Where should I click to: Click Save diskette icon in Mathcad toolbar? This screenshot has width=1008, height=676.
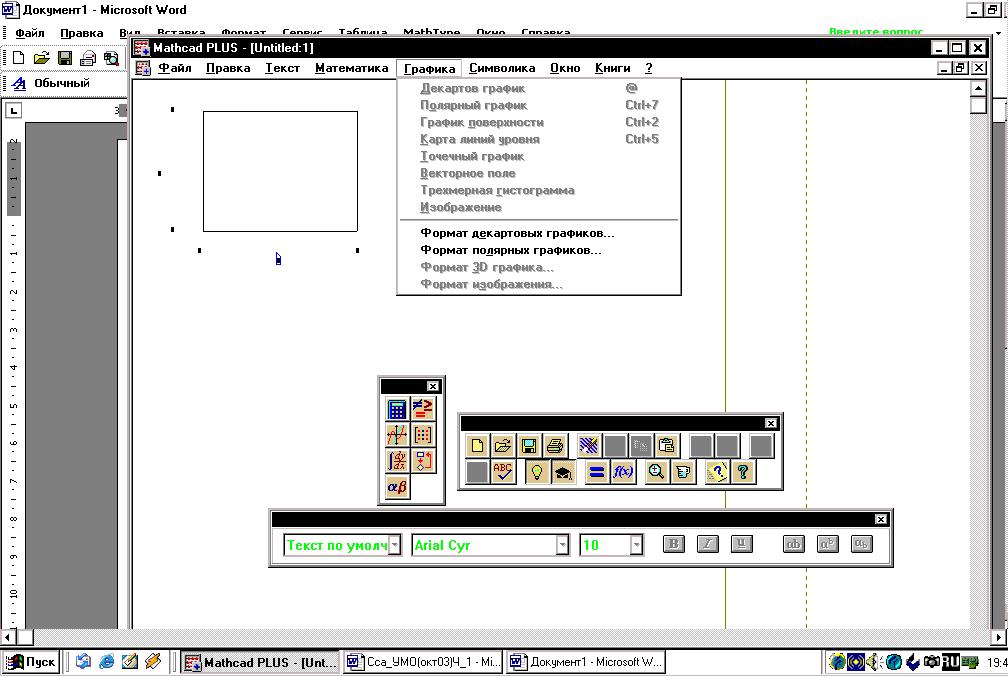529,445
